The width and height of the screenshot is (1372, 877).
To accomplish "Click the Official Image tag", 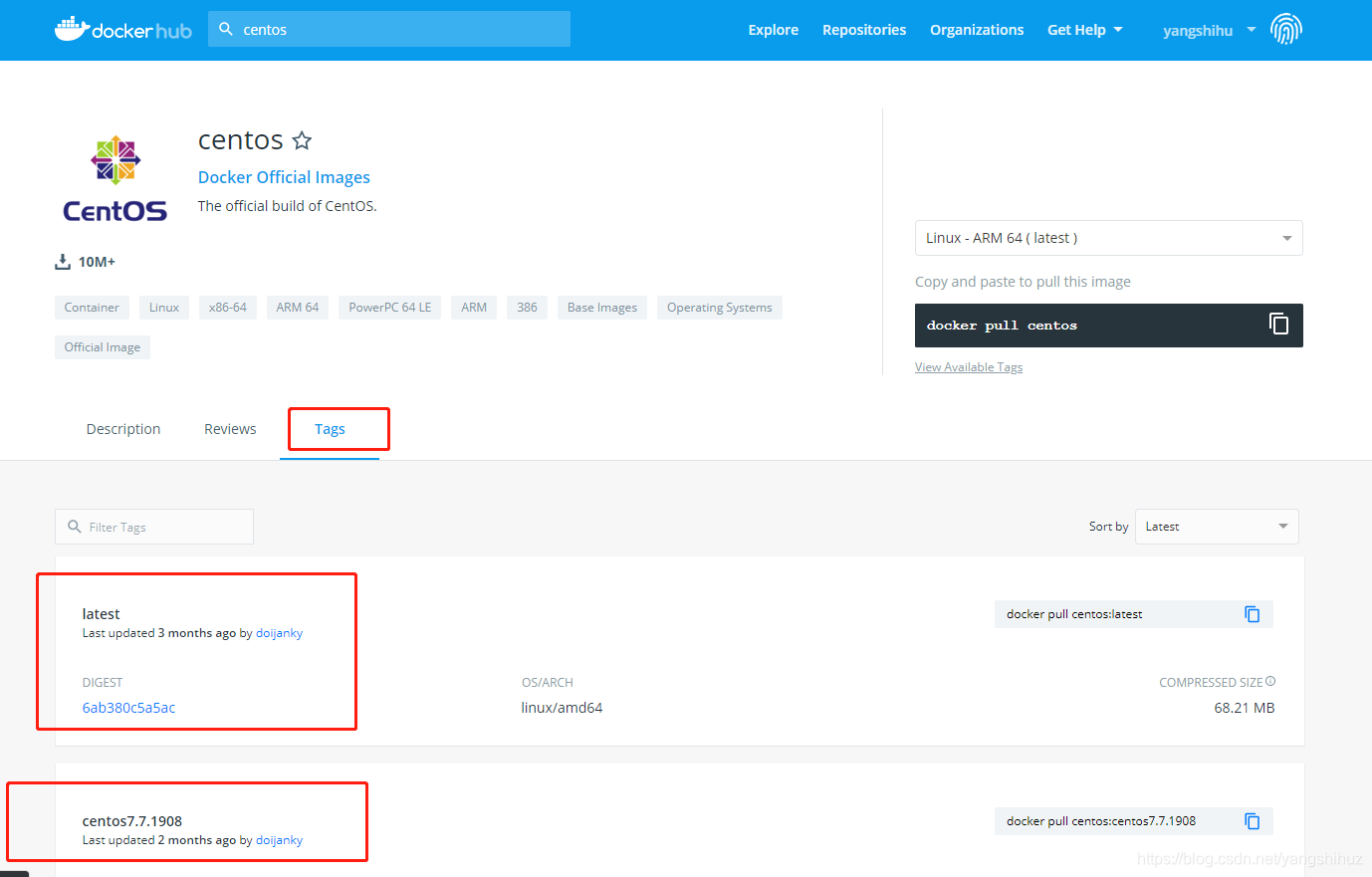I will click(103, 347).
